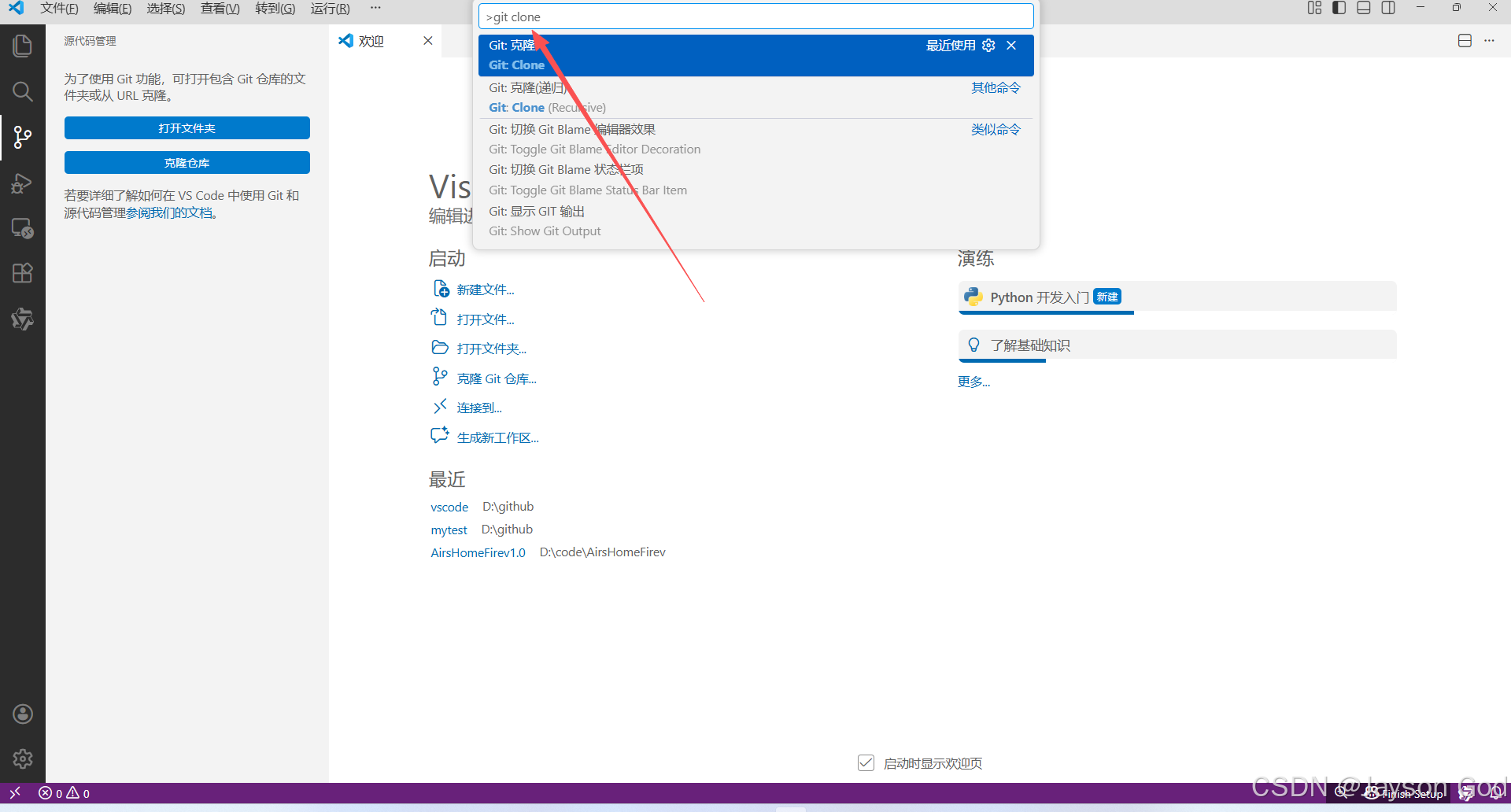1511x812 pixels.
Task: Open the 查看(V) menu
Action: tap(220, 8)
